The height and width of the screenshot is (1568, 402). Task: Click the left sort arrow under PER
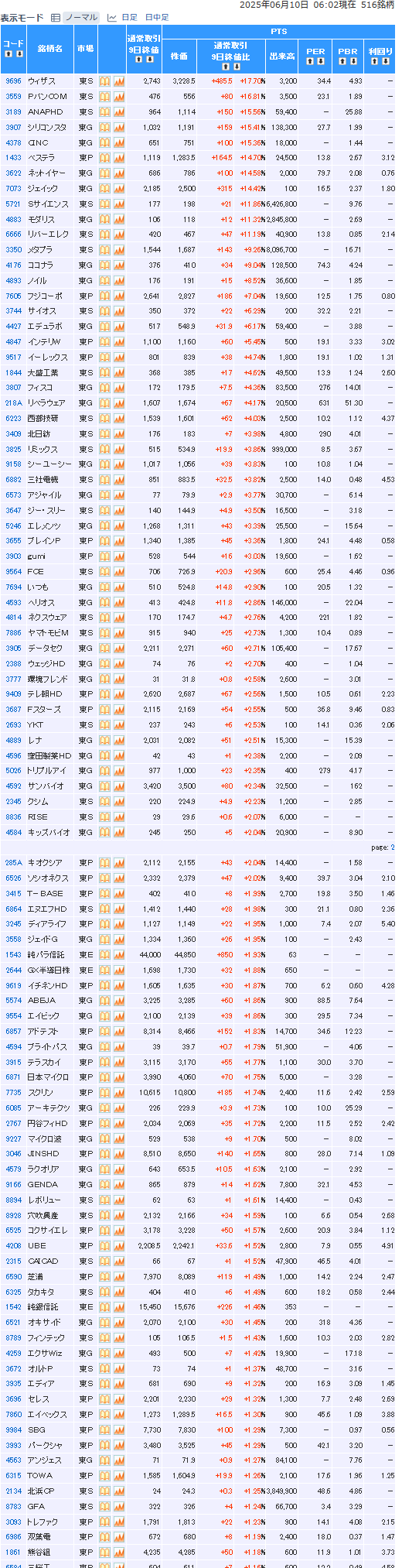pos(310,60)
